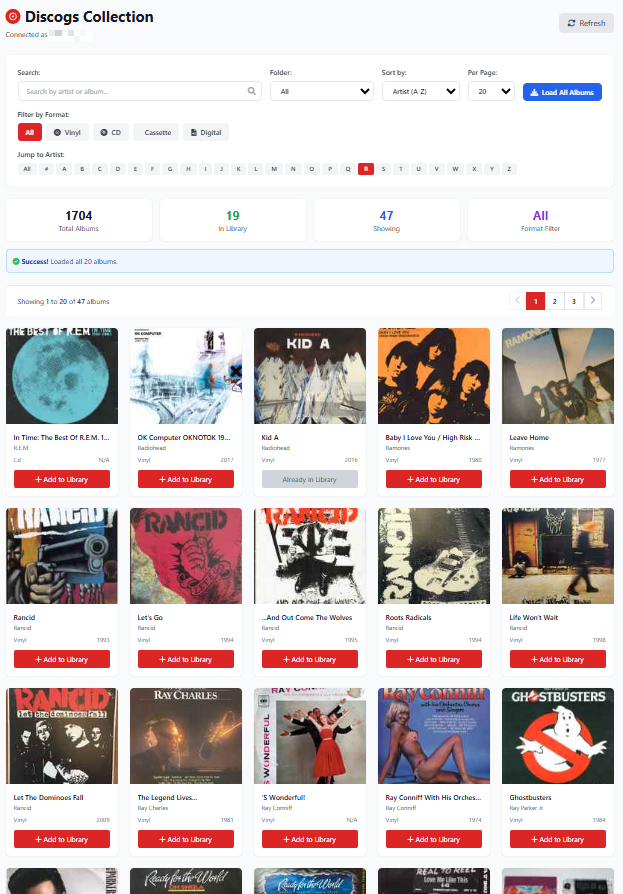Click the Load All Albums button
Viewport: 623px width, 894px height.
click(562, 92)
